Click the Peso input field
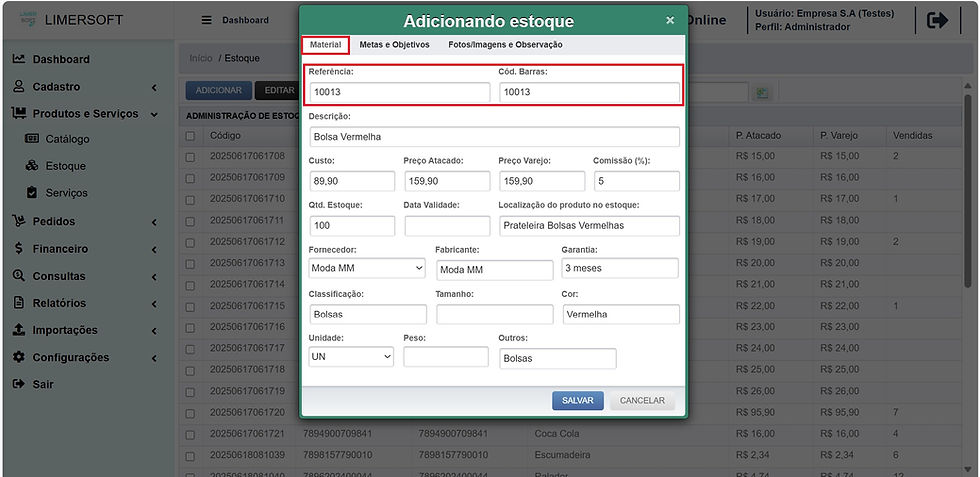Image resolution: width=980 pixels, height=477 pixels. 446,356
